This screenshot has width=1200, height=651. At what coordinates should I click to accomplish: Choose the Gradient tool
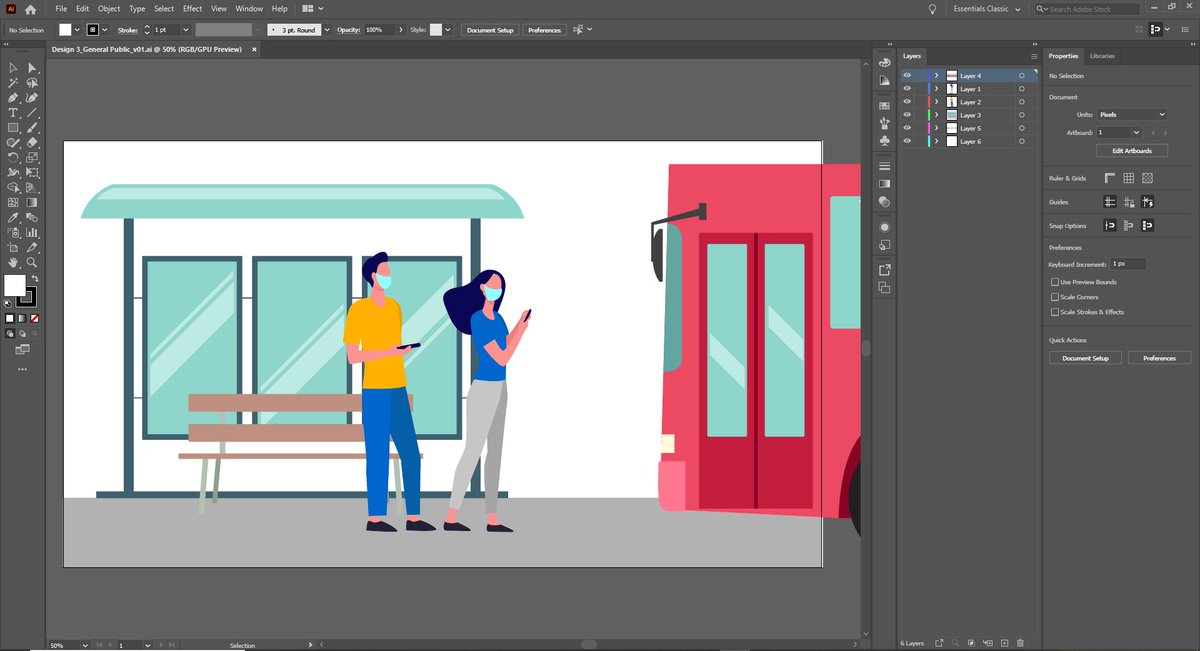32,202
